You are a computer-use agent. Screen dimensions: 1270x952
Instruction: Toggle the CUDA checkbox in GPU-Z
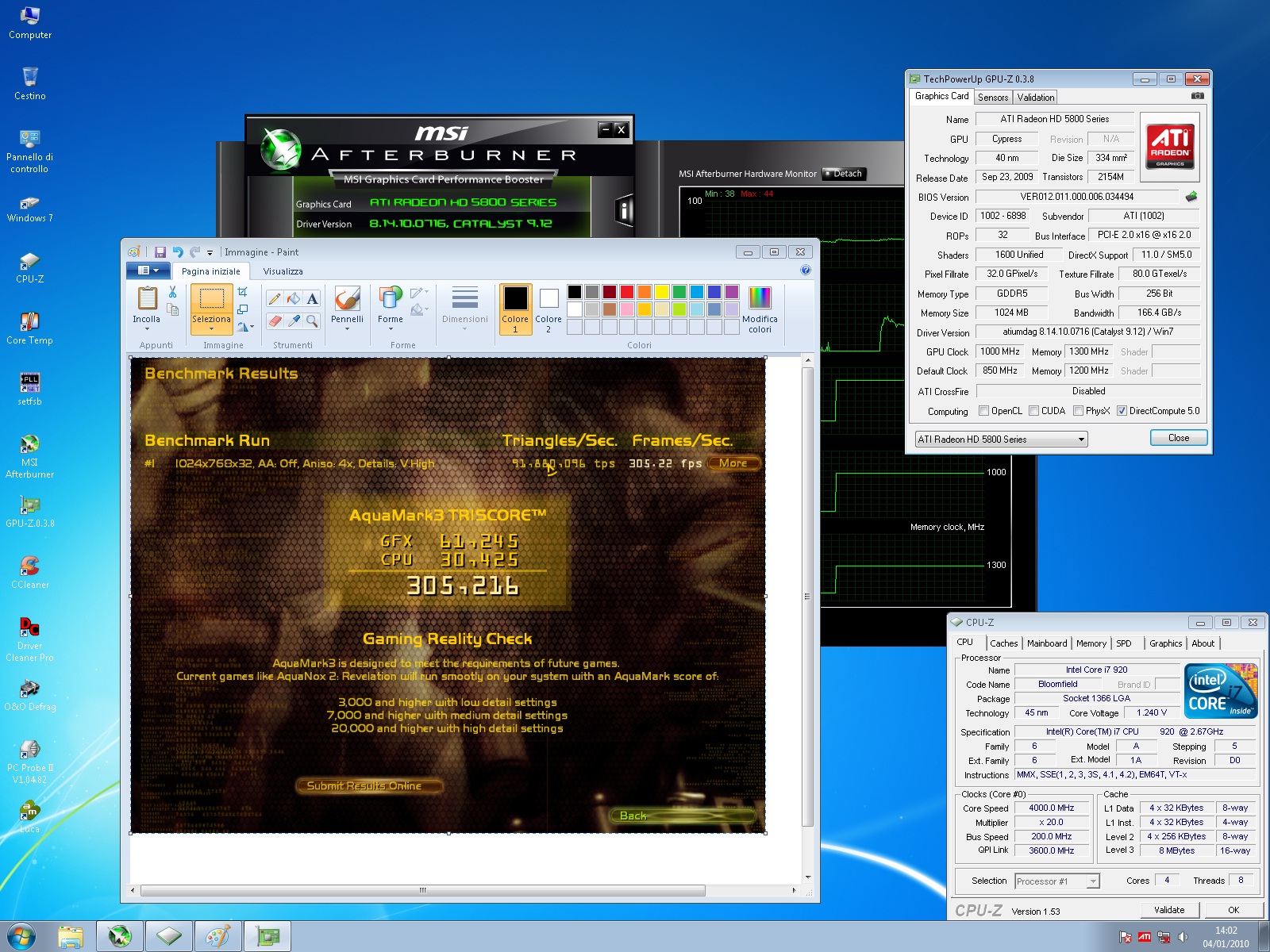(x=1034, y=411)
